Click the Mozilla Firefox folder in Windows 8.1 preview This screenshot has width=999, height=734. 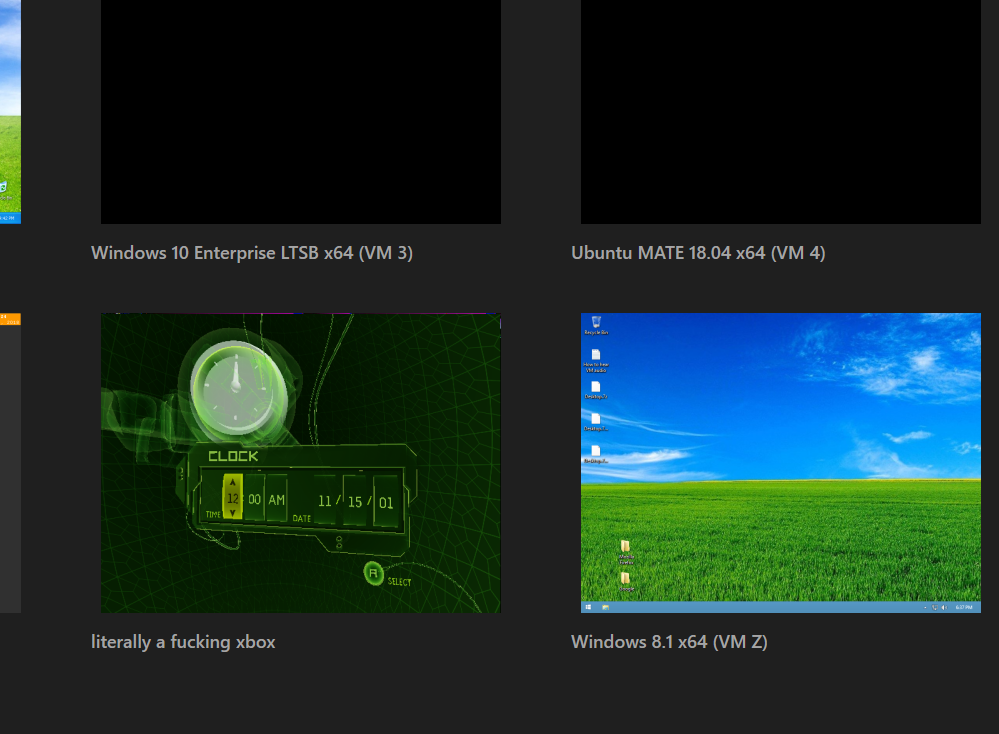pyautogui.click(x=625, y=548)
